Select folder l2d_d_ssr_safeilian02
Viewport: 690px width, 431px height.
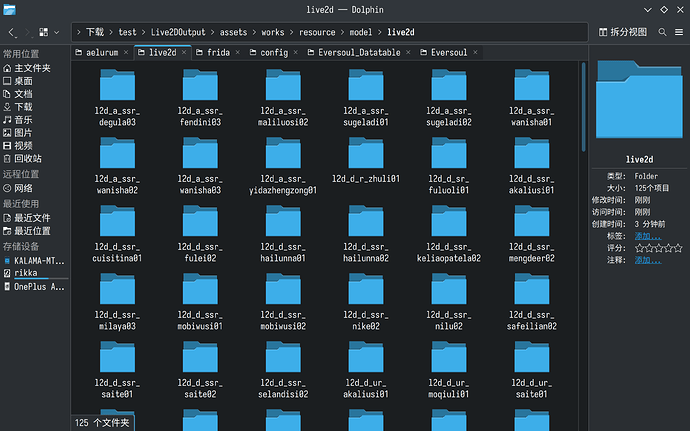532,302
